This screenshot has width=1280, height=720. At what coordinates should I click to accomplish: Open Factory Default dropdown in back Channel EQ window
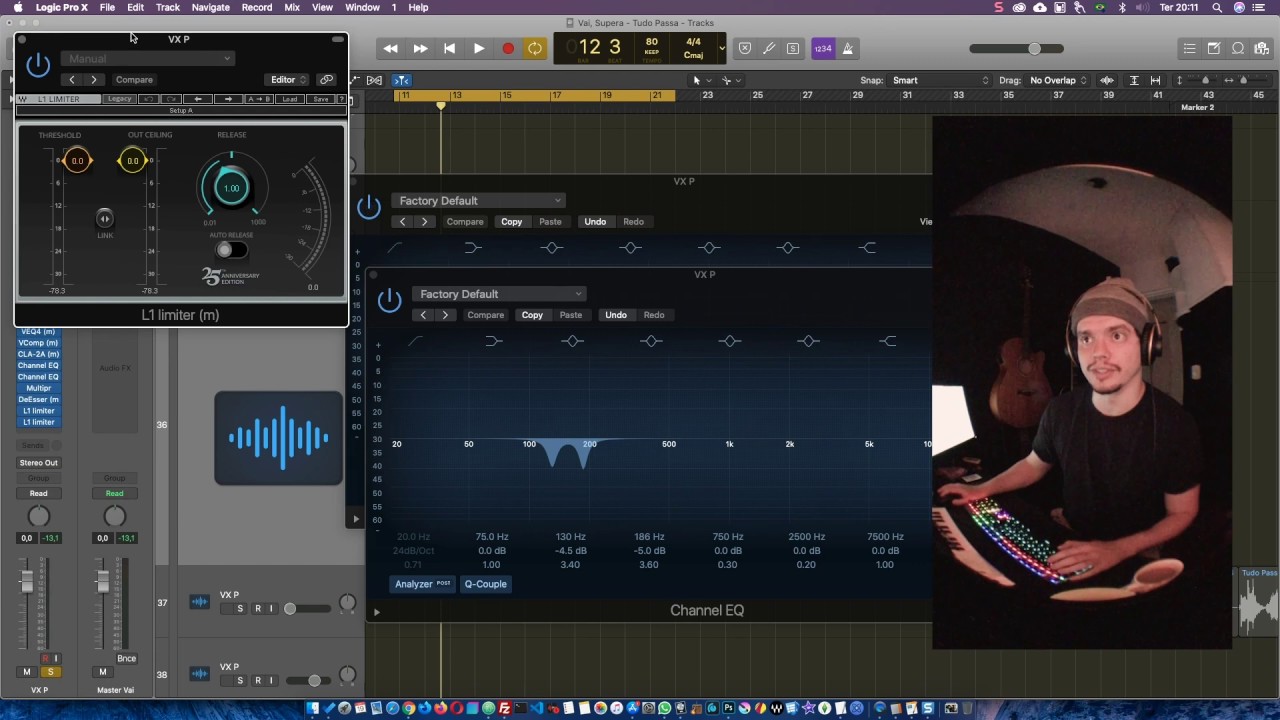[x=478, y=201]
